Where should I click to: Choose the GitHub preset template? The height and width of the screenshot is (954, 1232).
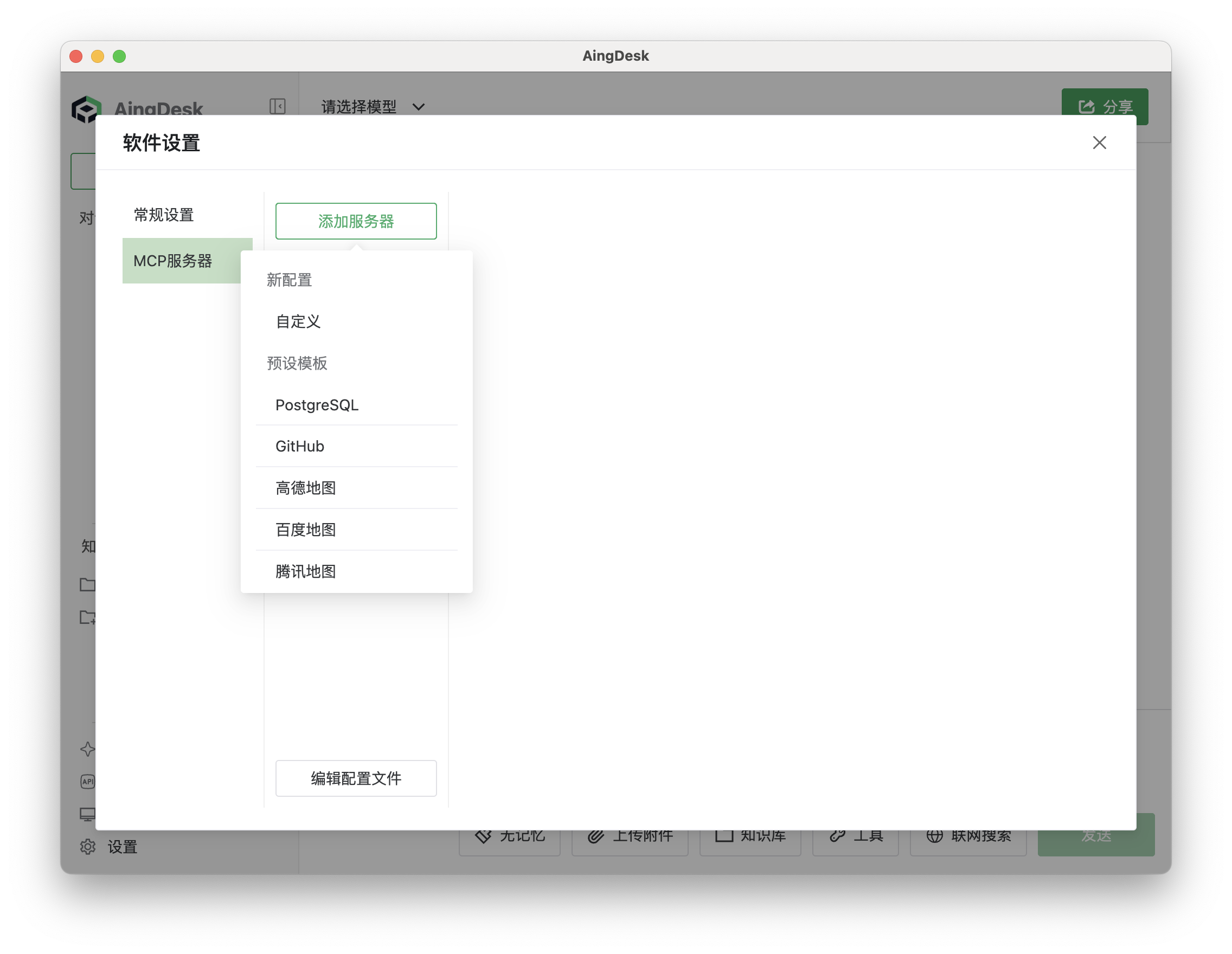click(x=299, y=446)
